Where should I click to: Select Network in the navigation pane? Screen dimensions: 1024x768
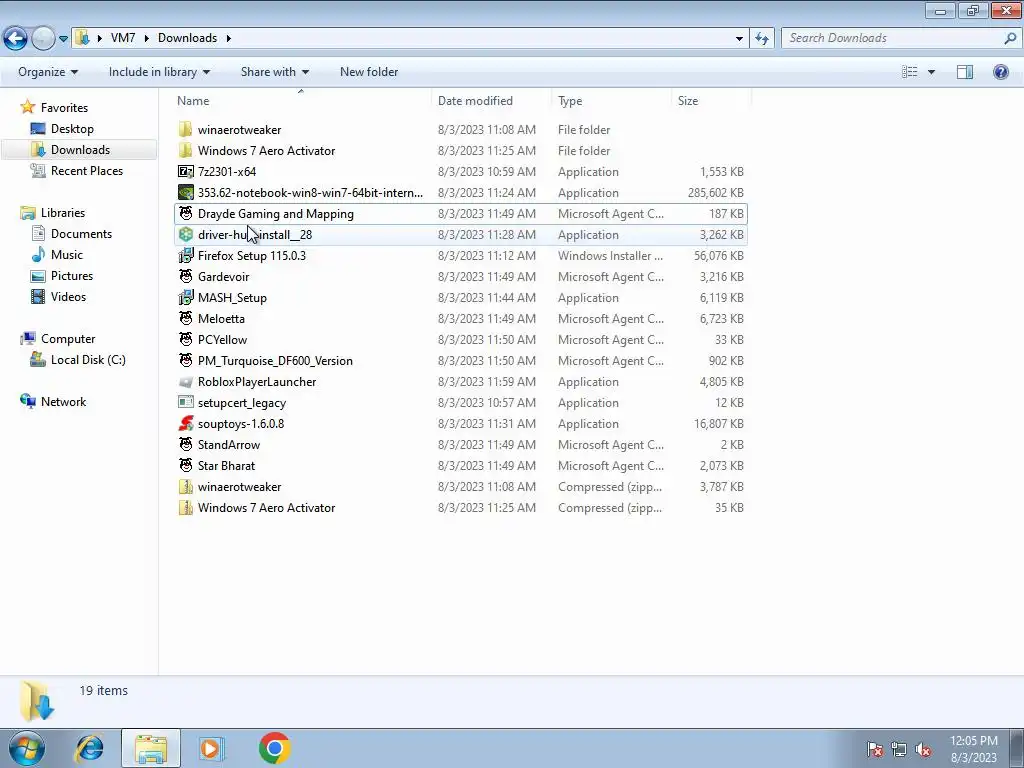pyautogui.click(x=63, y=402)
